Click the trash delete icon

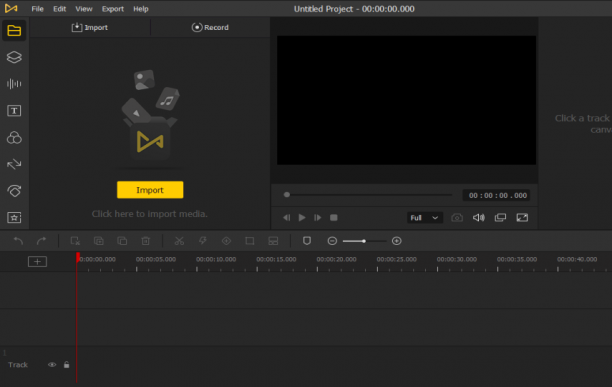point(146,241)
